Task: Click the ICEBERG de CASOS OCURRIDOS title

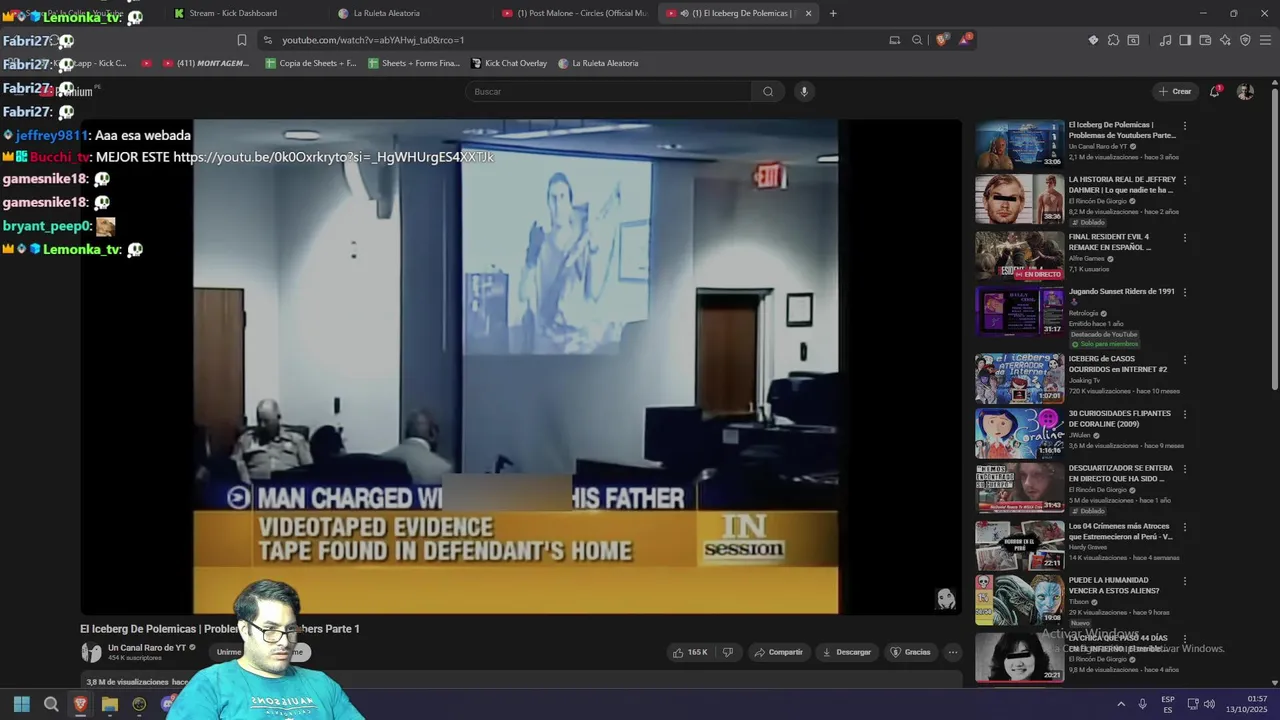Action: coord(1118,364)
